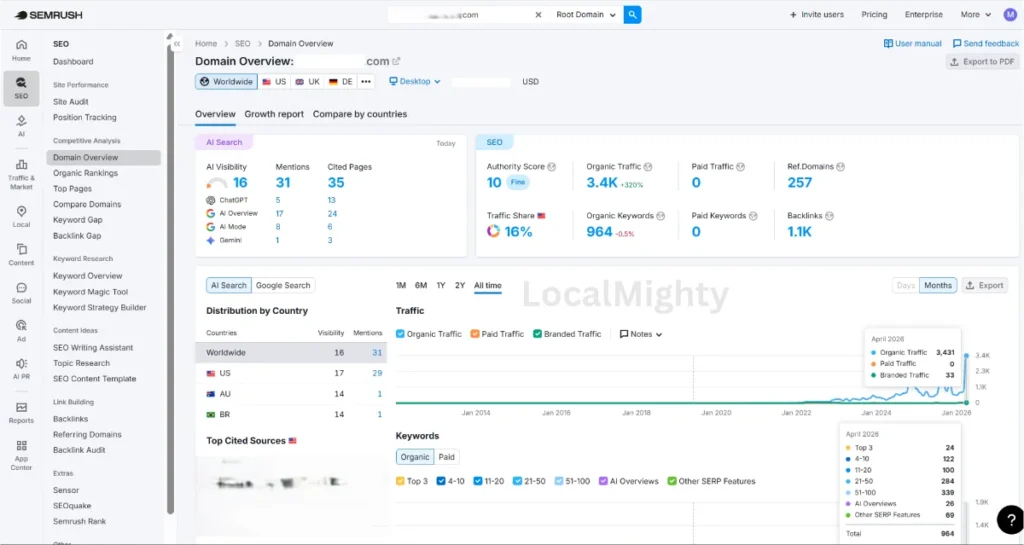
Task: Click the help question mark bubble
Action: coord(1010,520)
